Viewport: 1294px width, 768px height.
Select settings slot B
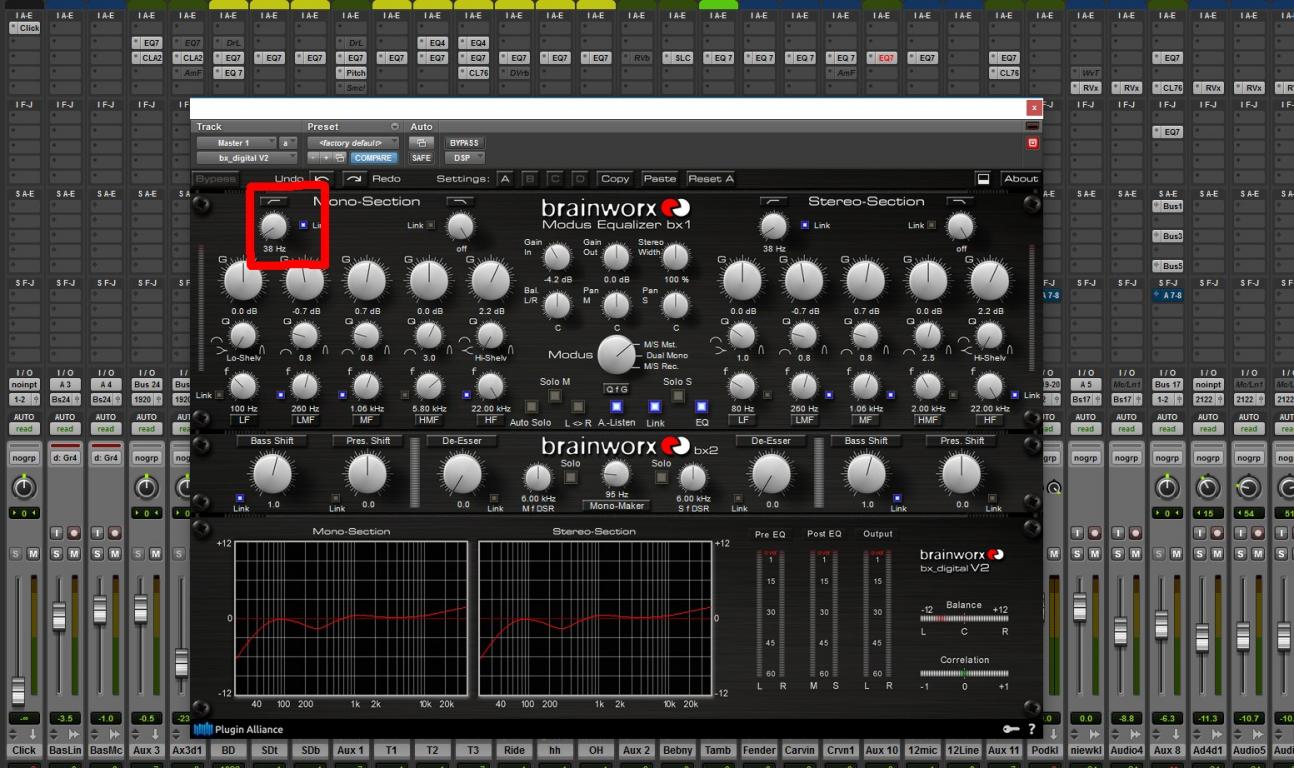(532, 178)
